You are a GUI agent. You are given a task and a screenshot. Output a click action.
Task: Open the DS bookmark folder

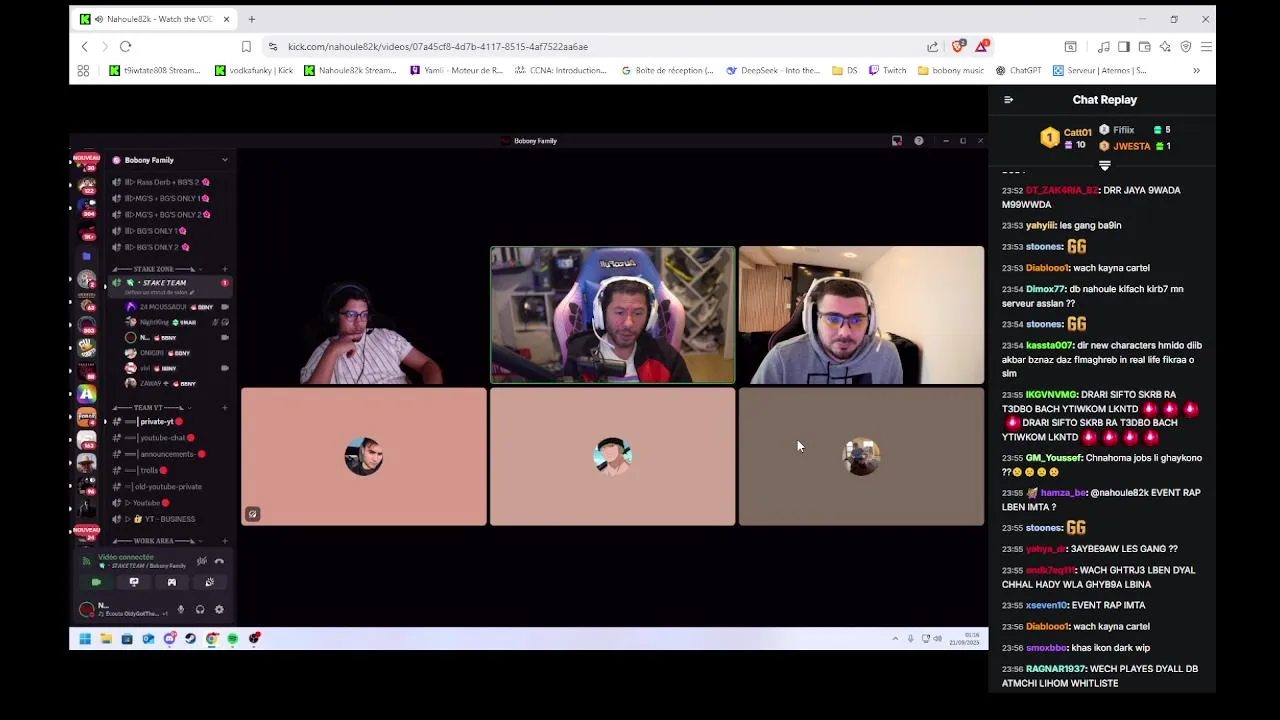pyautogui.click(x=845, y=70)
